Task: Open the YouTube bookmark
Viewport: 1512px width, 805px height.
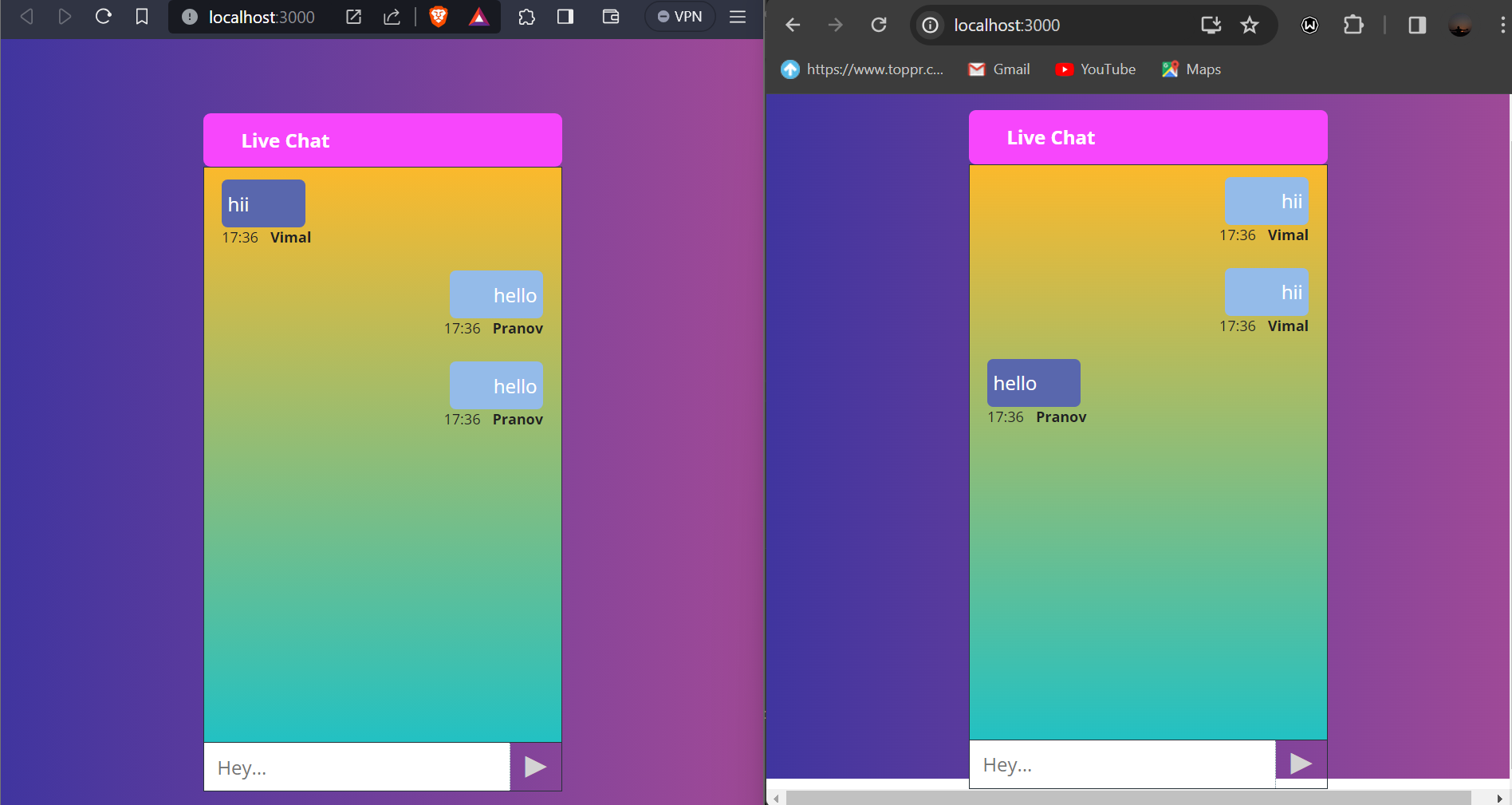Action: [x=1096, y=69]
